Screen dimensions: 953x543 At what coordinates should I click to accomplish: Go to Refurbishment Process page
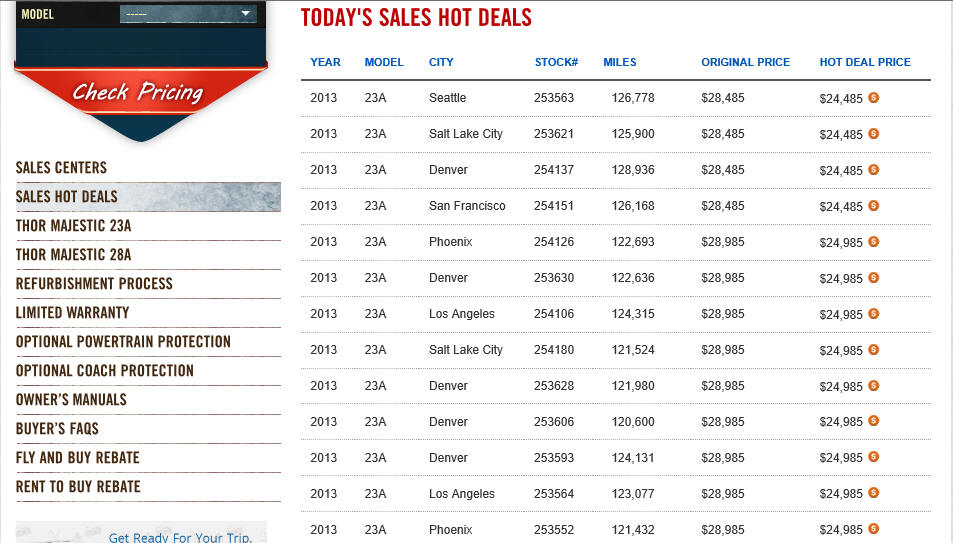[x=94, y=283]
